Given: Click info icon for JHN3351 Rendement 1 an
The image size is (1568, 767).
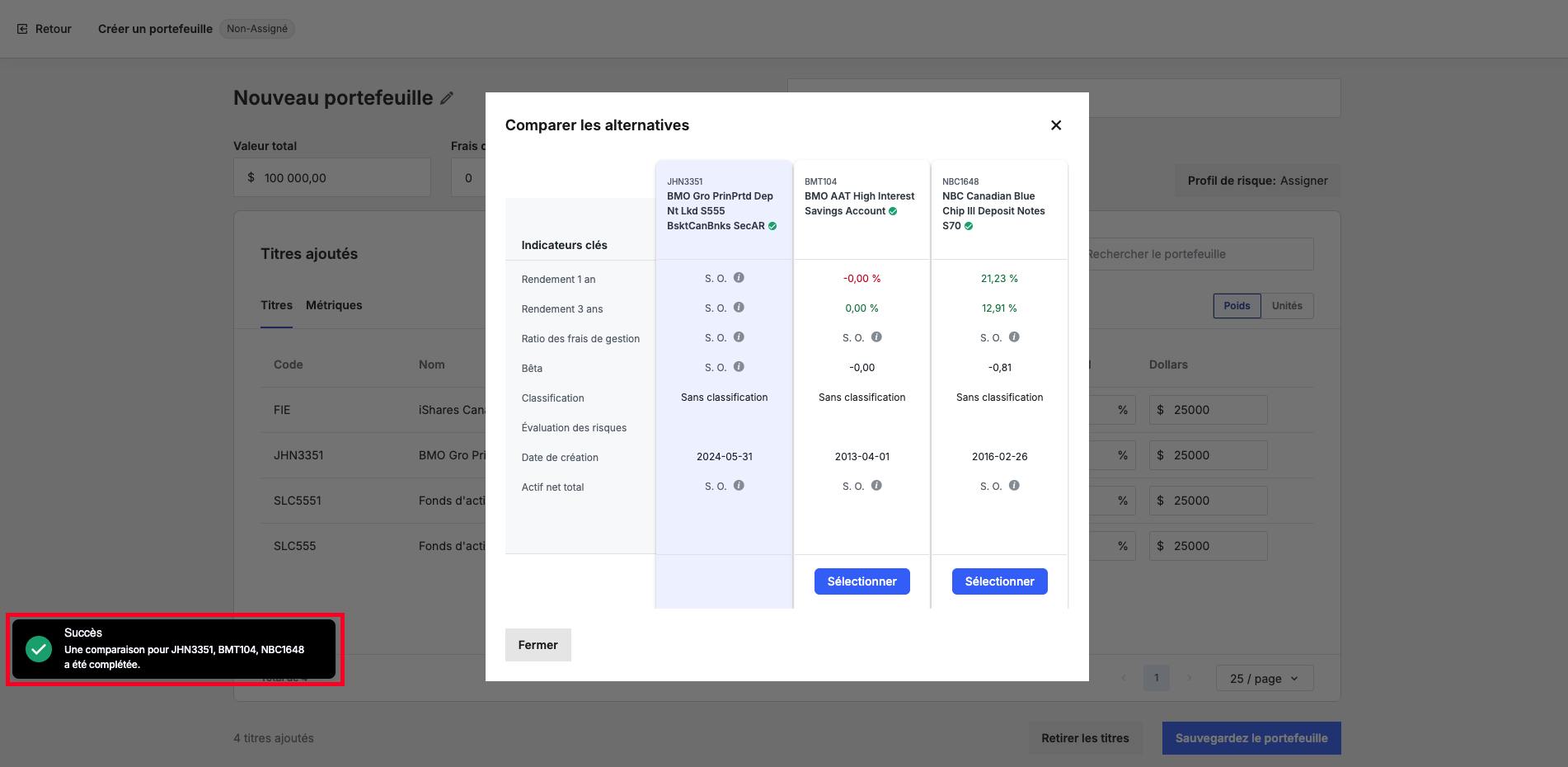Looking at the screenshot, I should [739, 278].
